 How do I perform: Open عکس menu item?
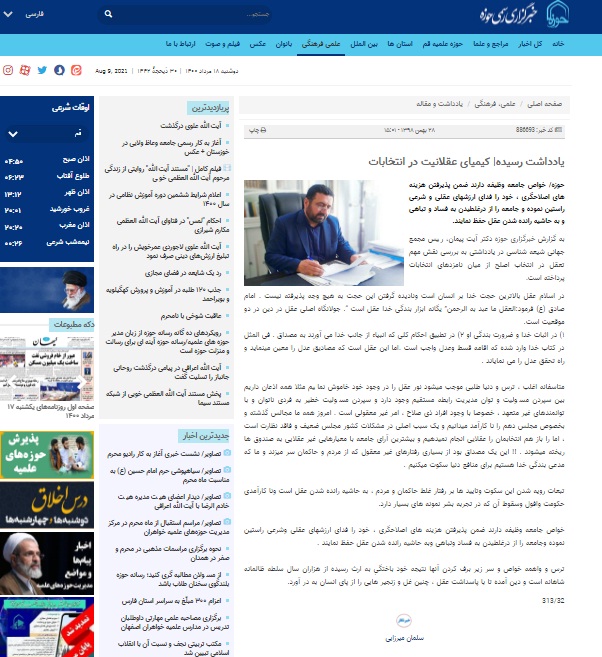[x=258, y=44]
